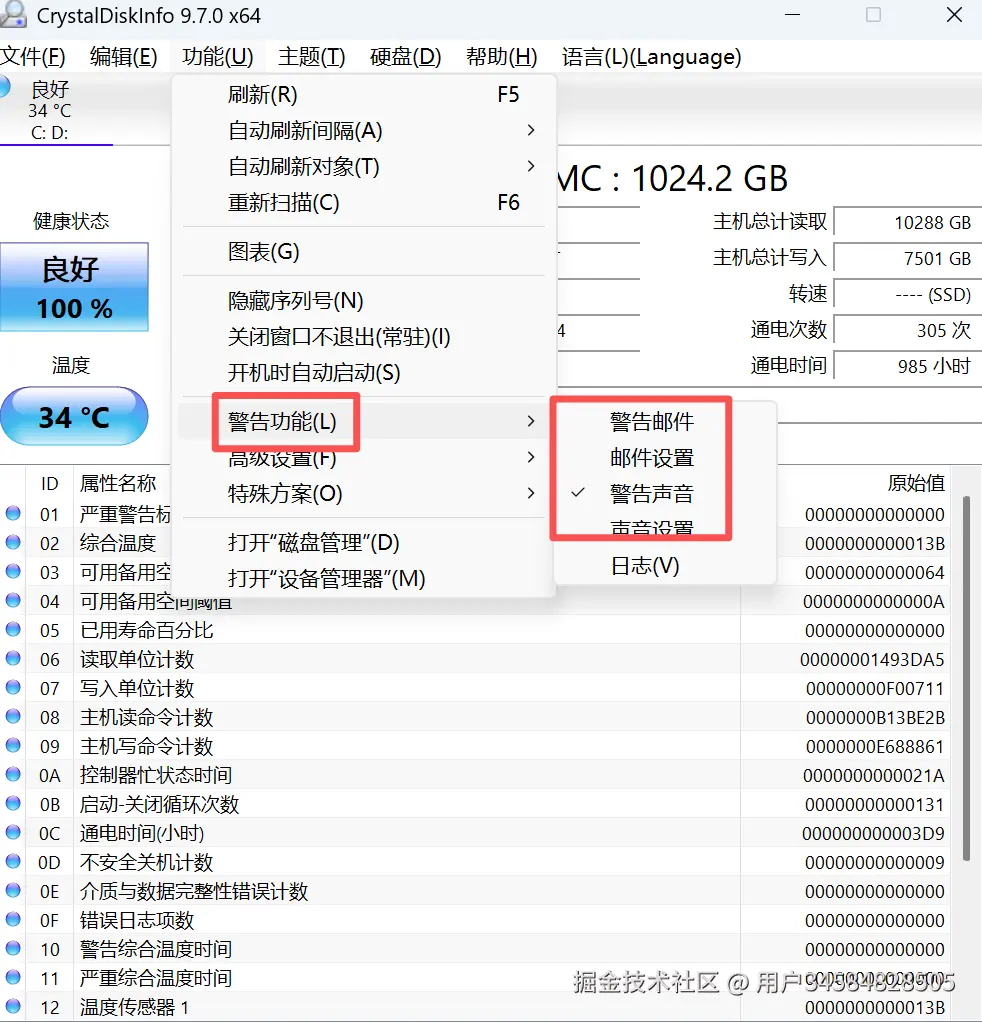This screenshot has height=1022, width=982.
Task: Click the 良好 100 % health status button
Action: pyautogui.click(x=74, y=287)
